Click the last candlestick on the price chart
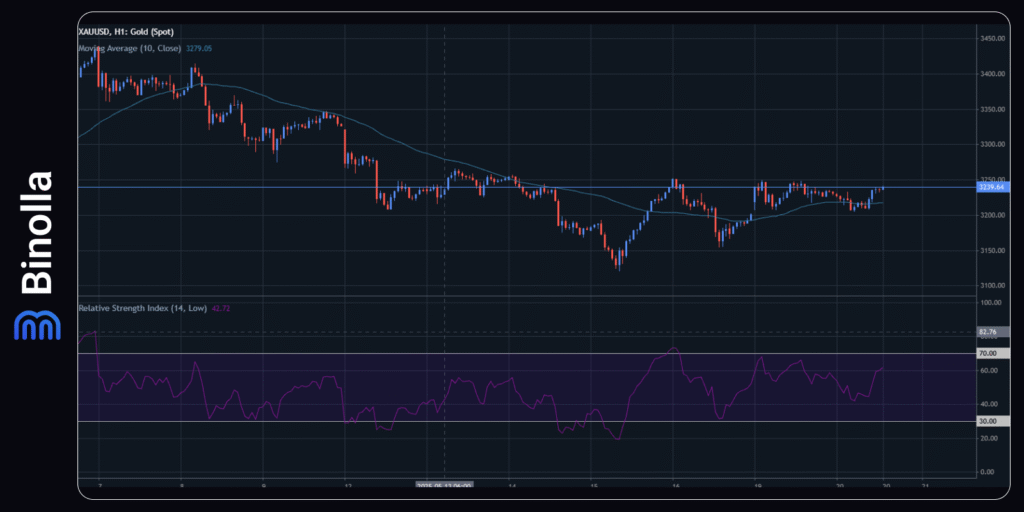Screen dimensions: 1024x512 (883, 188)
